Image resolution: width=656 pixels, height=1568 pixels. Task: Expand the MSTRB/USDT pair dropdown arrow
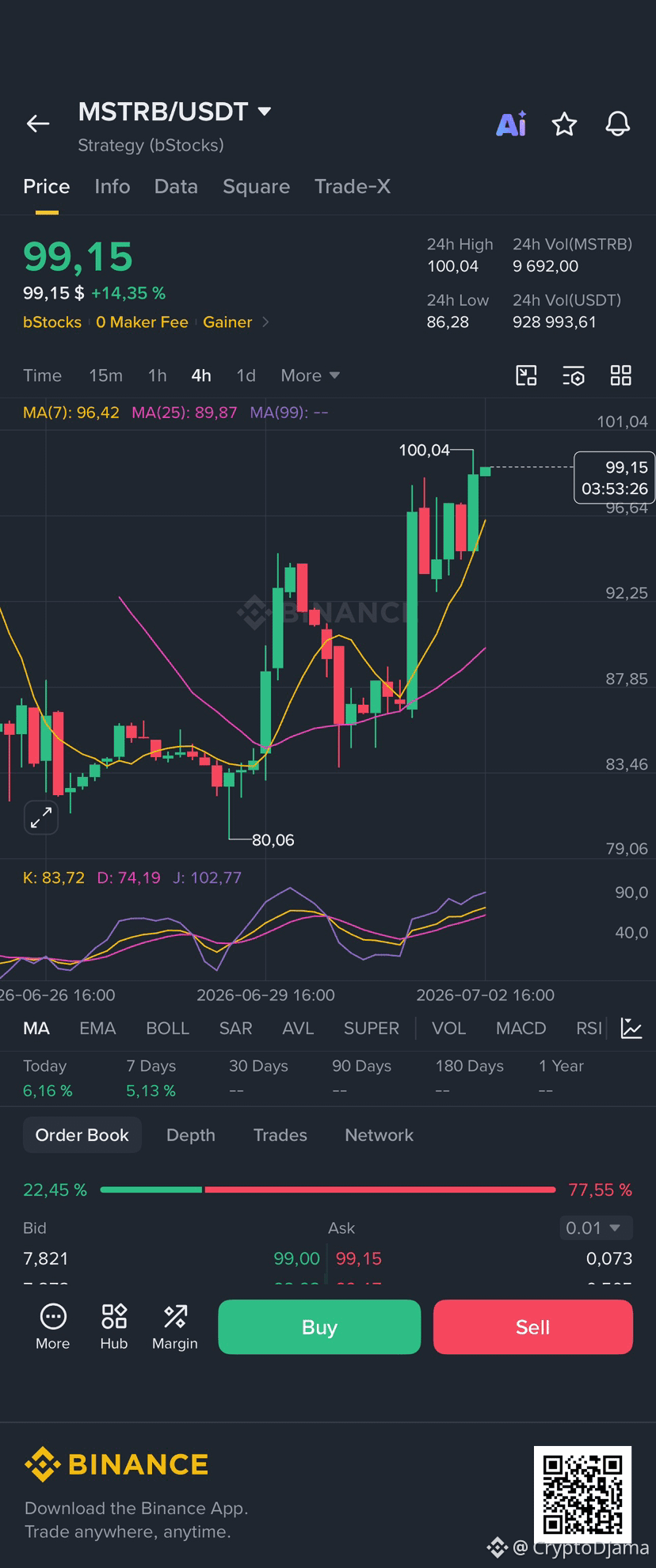(x=265, y=112)
